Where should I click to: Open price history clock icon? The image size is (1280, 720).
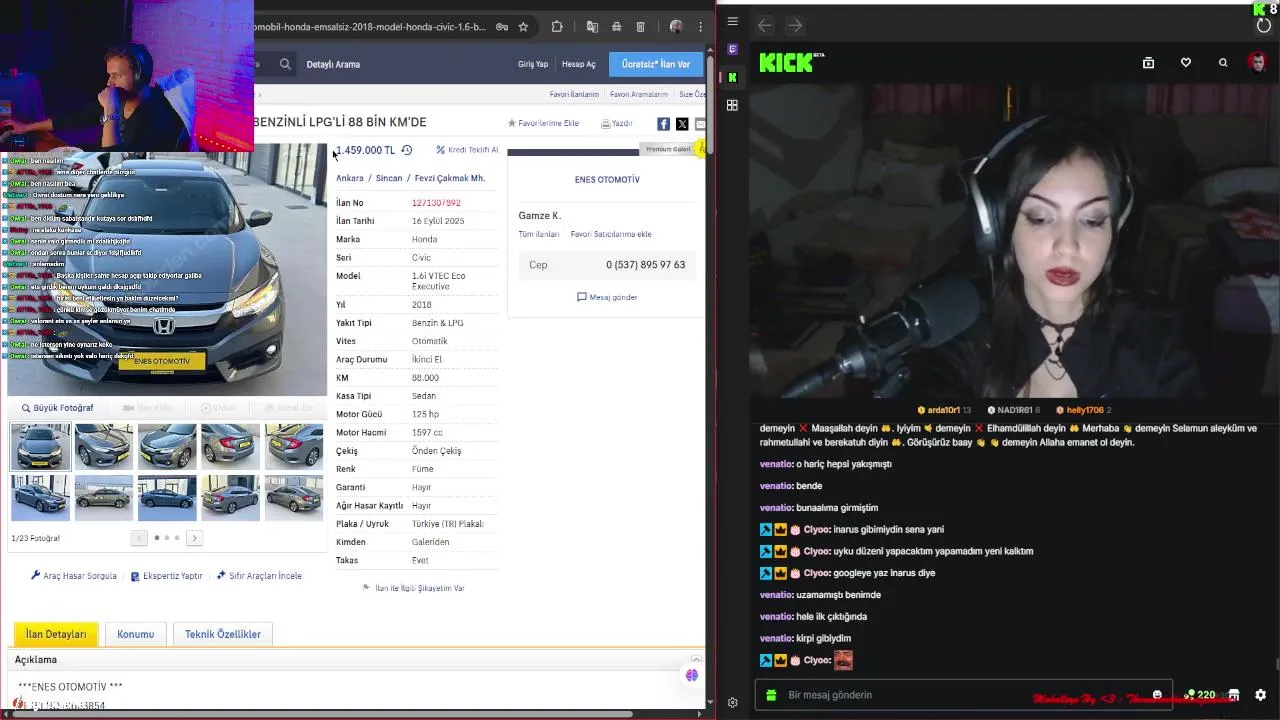tap(407, 150)
